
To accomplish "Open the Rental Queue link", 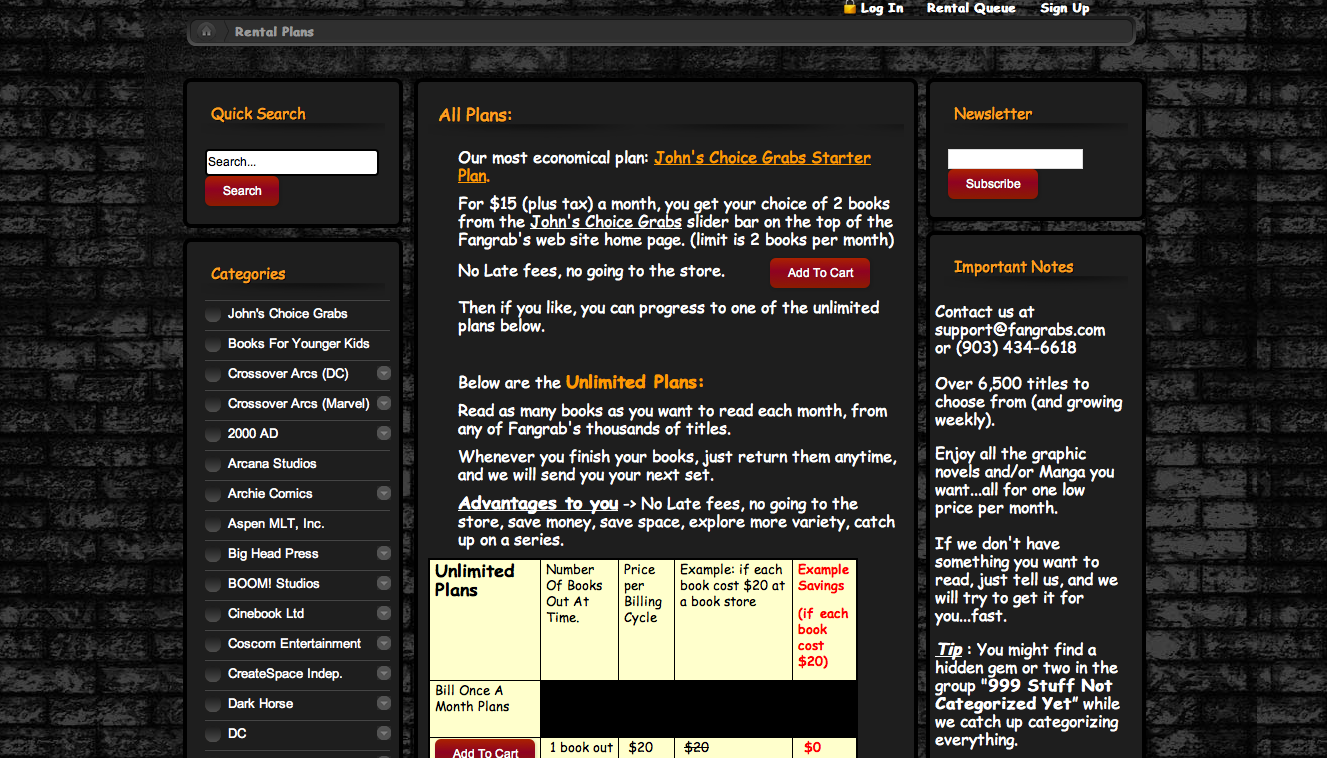I will 971,8.
